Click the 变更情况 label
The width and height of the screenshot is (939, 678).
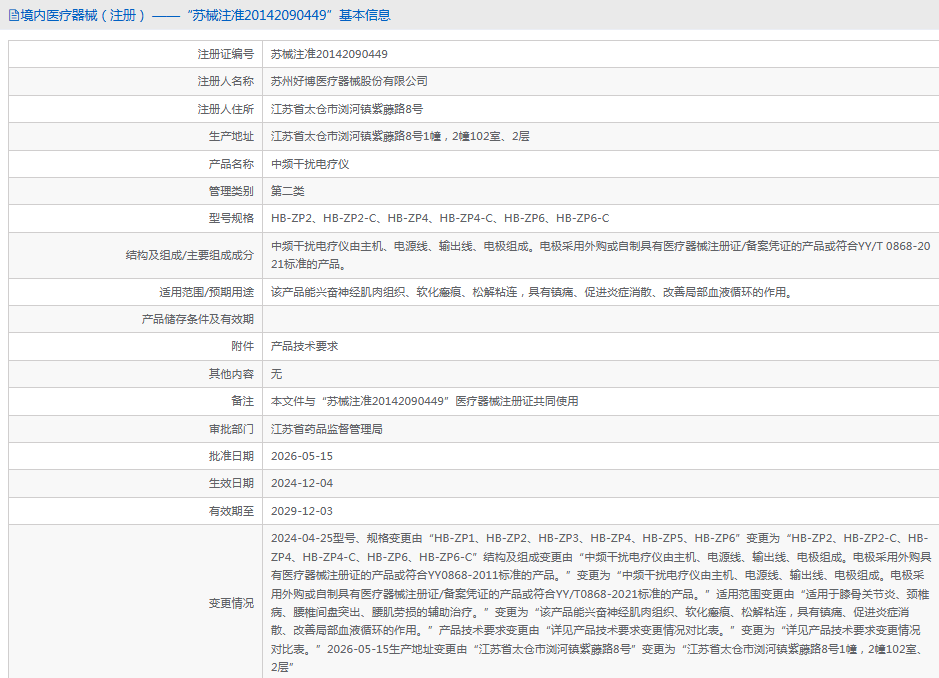pos(231,603)
